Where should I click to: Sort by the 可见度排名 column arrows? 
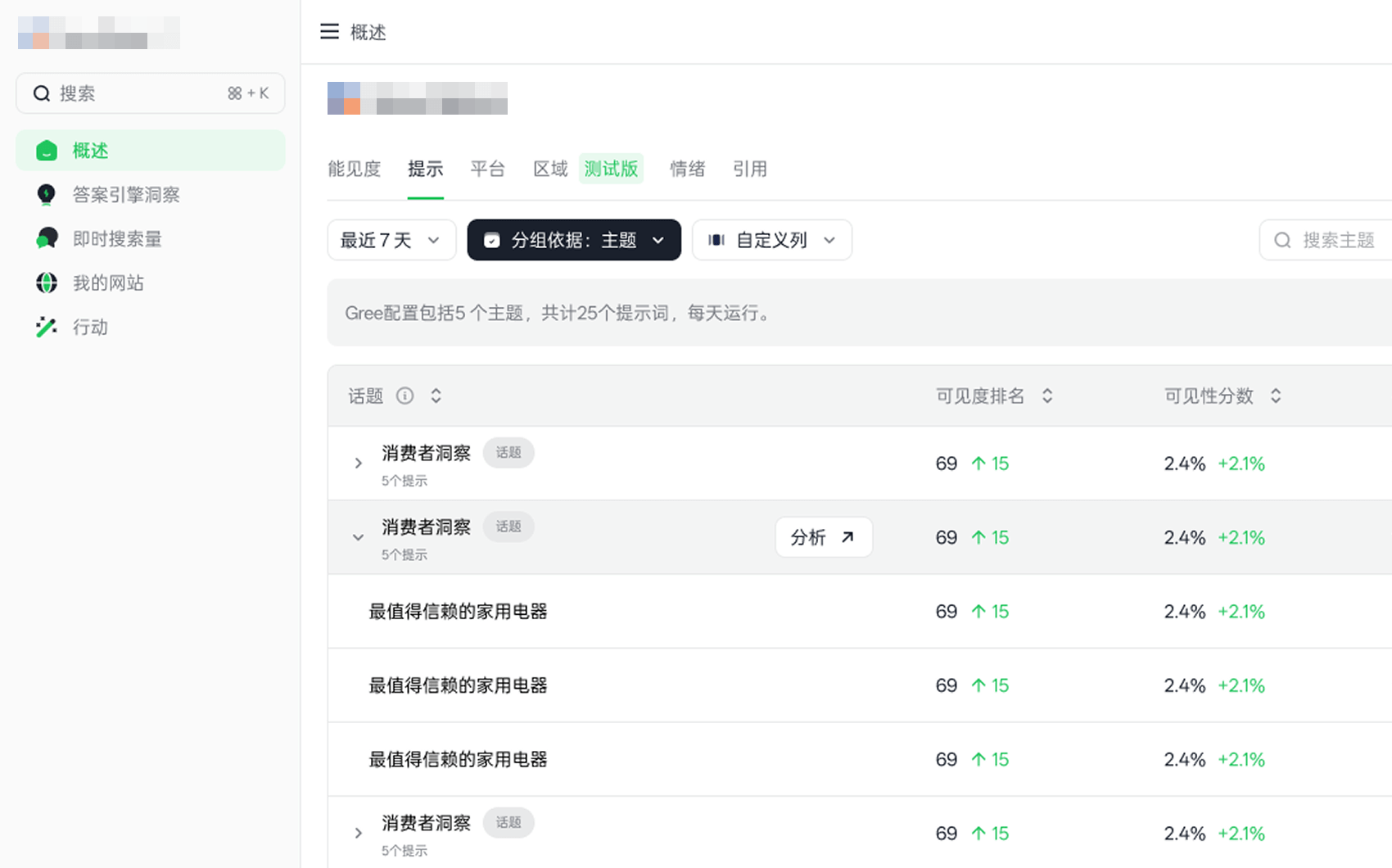tap(1047, 396)
